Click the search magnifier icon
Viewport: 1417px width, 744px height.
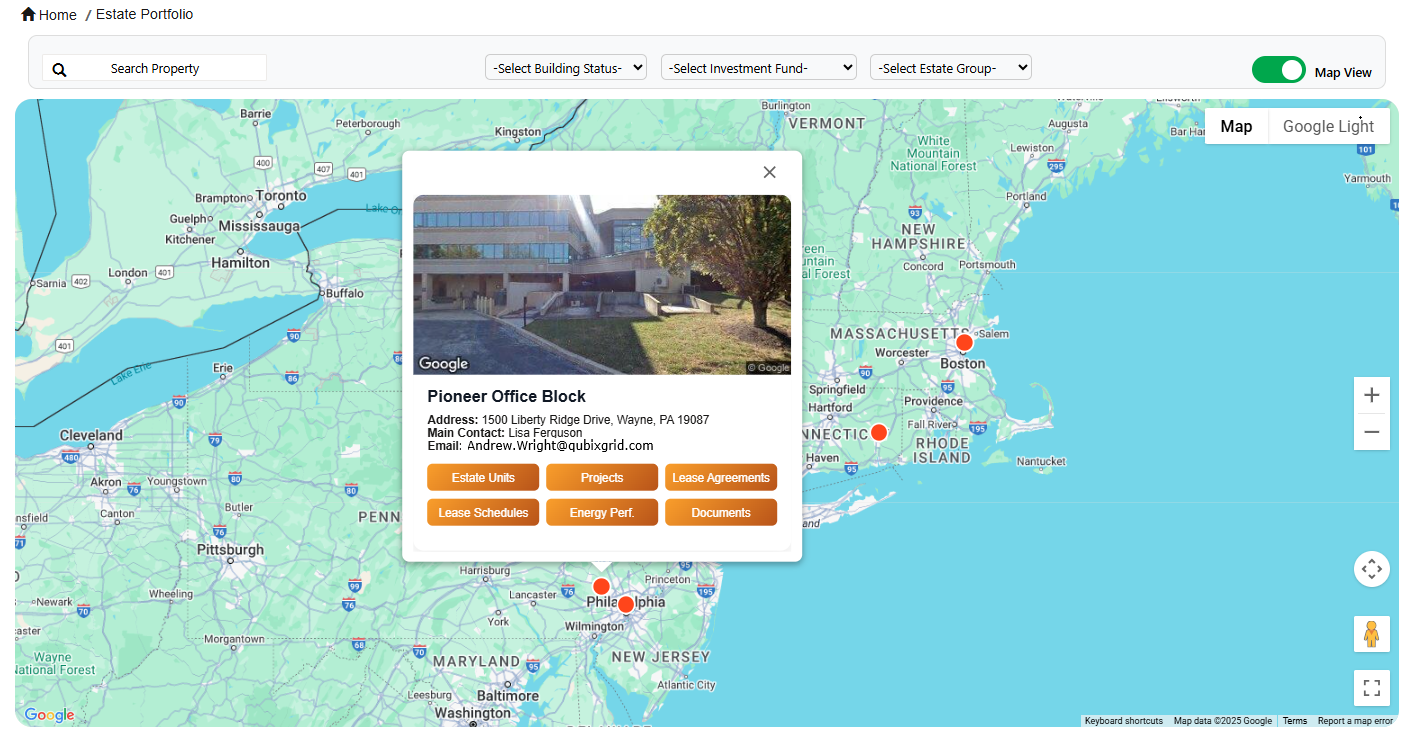pyautogui.click(x=59, y=68)
